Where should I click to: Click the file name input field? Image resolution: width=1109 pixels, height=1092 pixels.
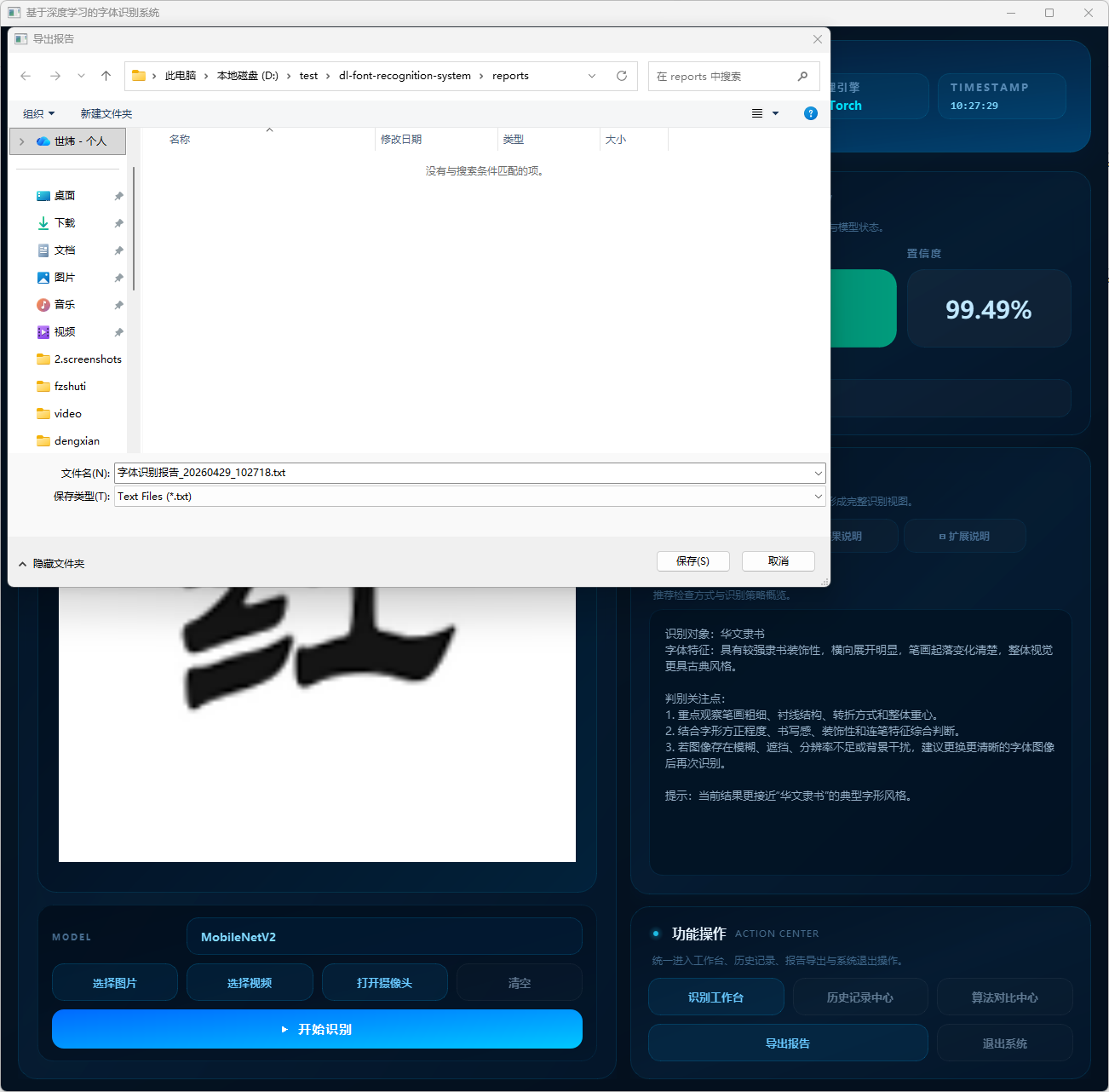pyautogui.click(x=460, y=473)
